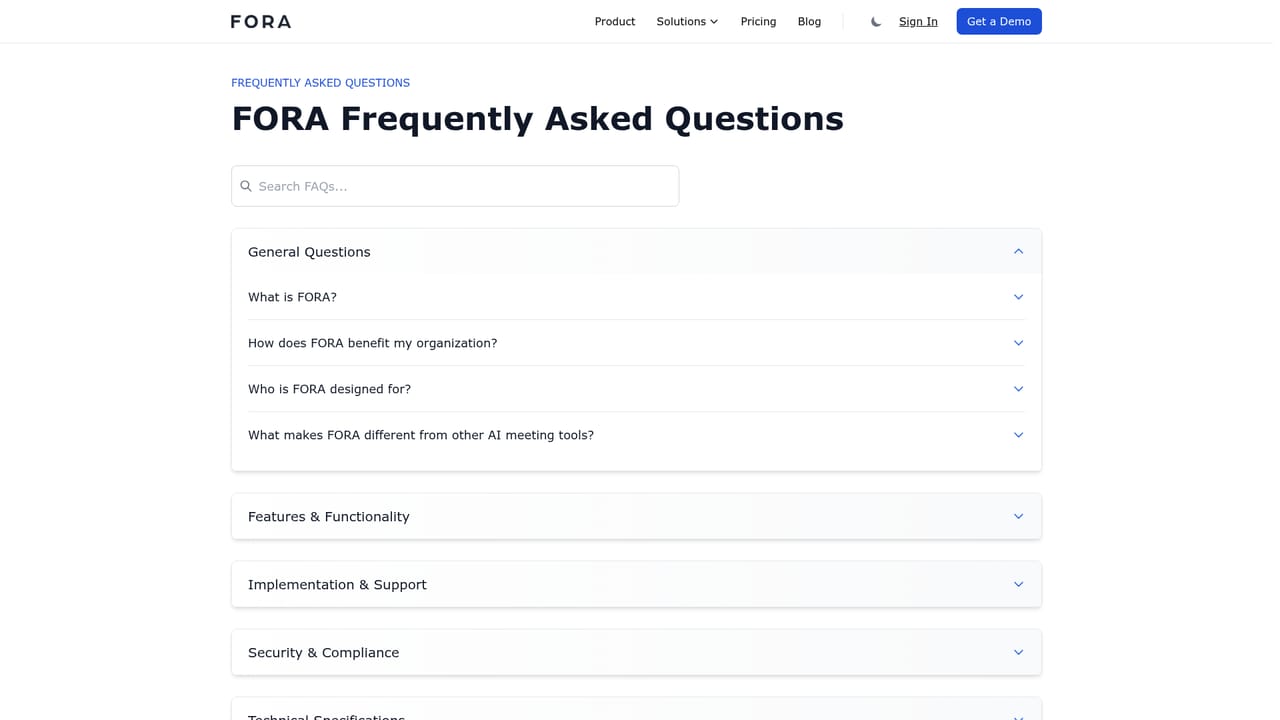Click the Get a Demo button
Screen dimensions: 1280x720
[999, 21]
